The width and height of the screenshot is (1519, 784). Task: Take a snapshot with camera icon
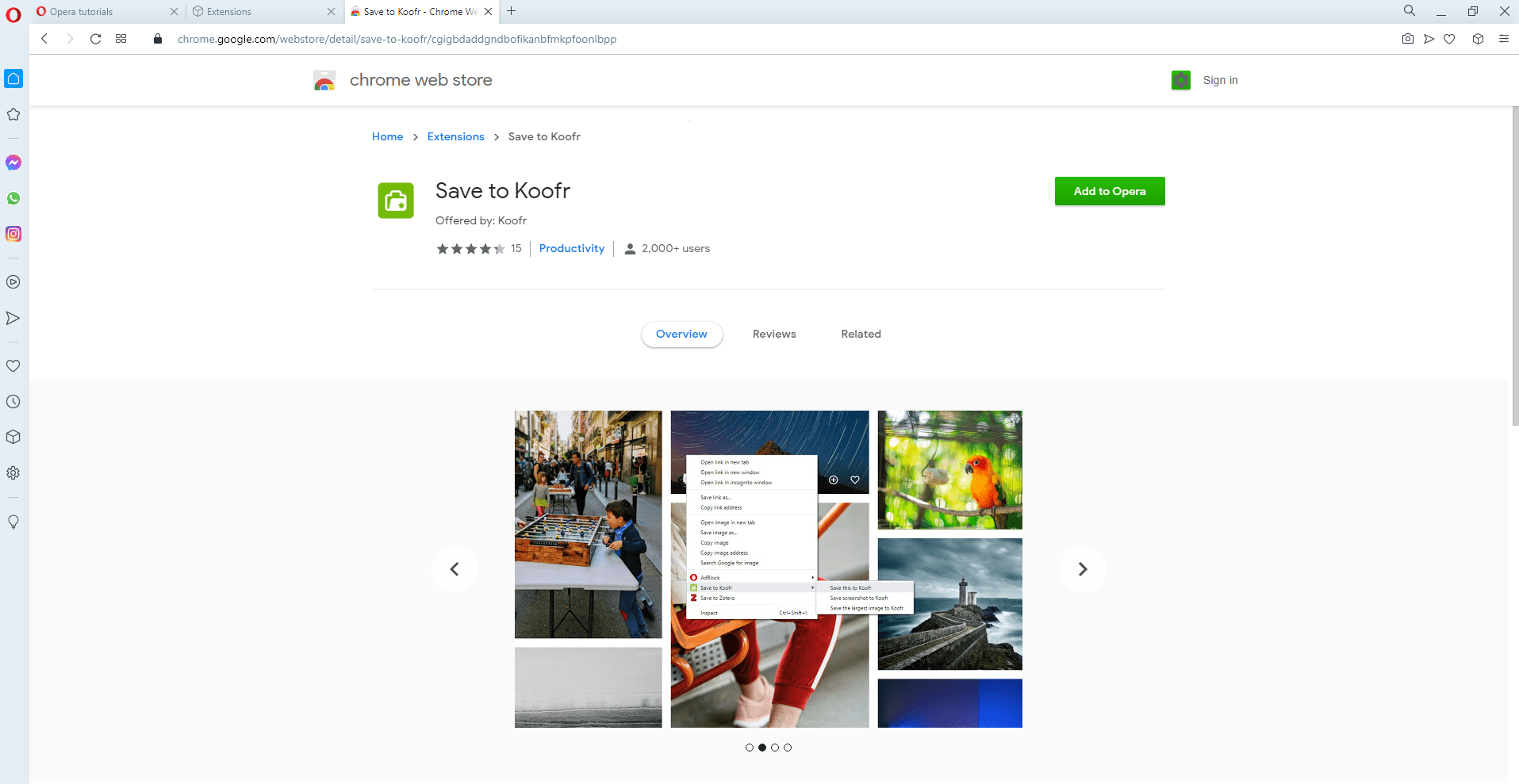pyautogui.click(x=1408, y=39)
